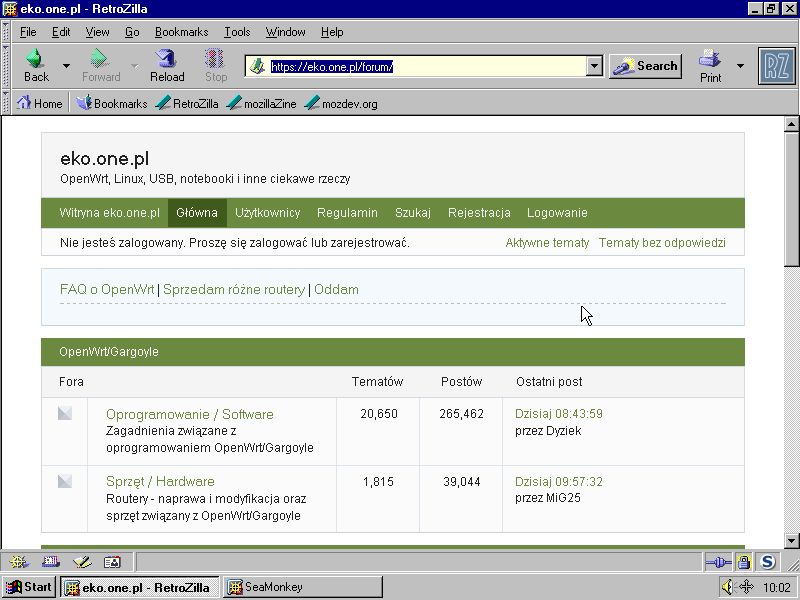Click the S icon in status bar
This screenshot has height=600, width=800.
click(768, 562)
